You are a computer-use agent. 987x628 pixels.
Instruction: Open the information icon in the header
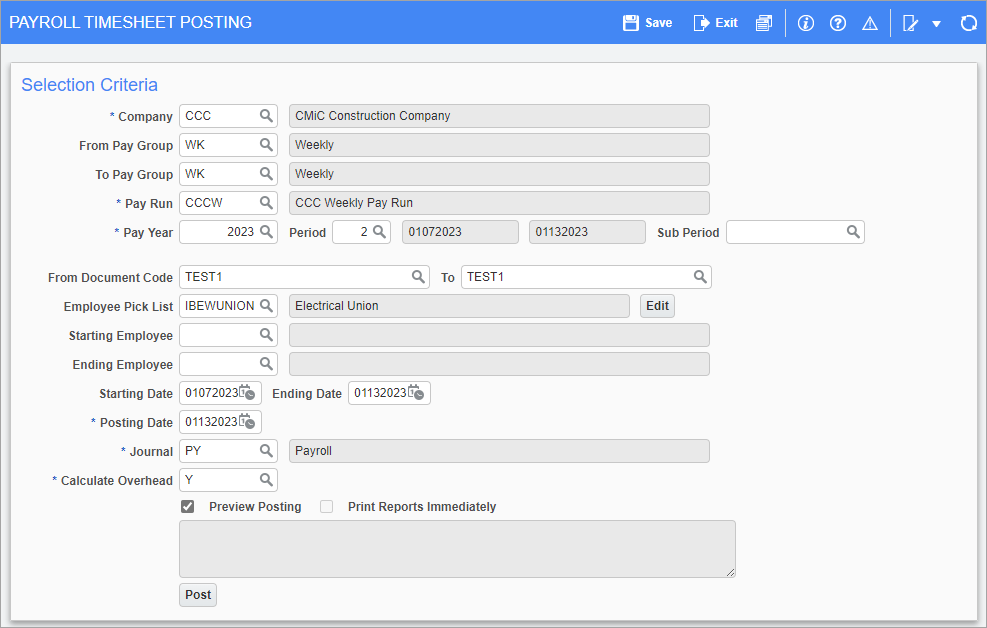click(806, 22)
